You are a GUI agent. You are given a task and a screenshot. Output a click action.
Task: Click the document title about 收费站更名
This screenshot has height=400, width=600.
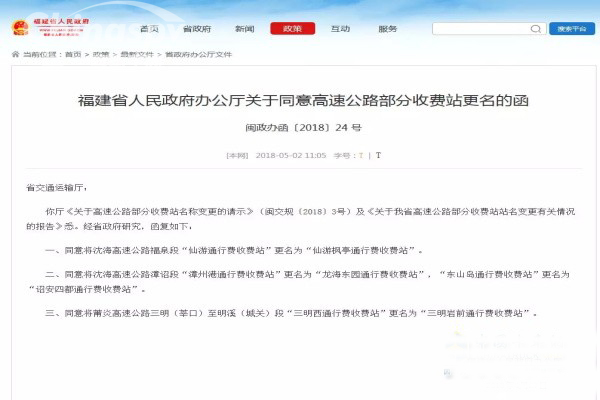303,101
